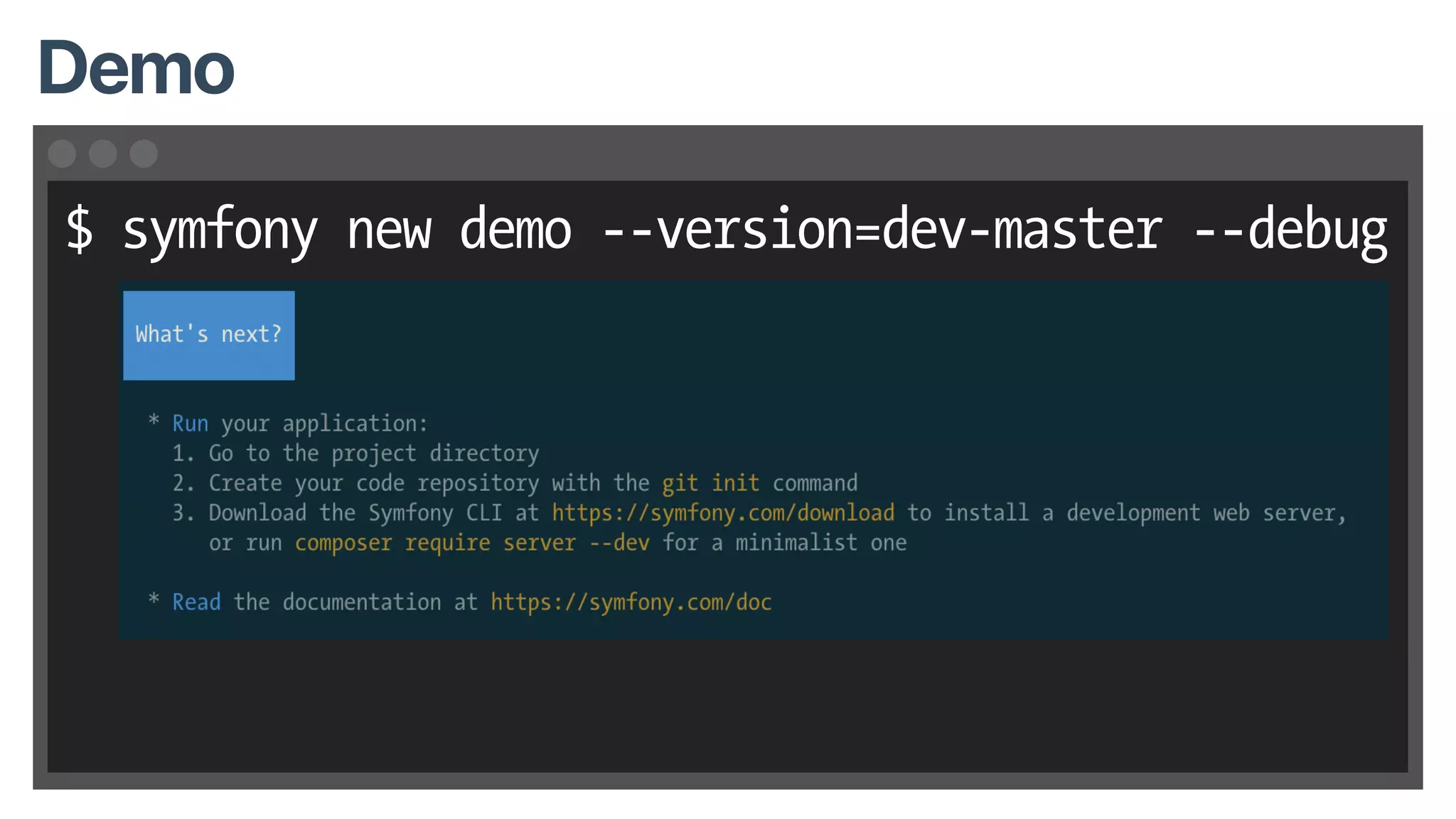This screenshot has width=1456, height=819.
Task: Open the https://symfony.com/doc link
Action: pos(631,602)
